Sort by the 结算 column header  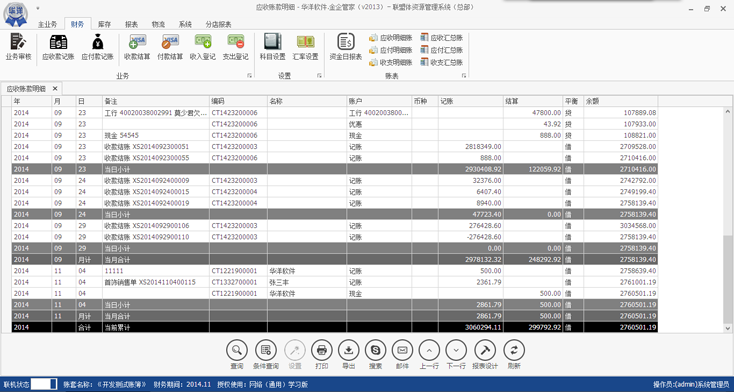pos(534,101)
